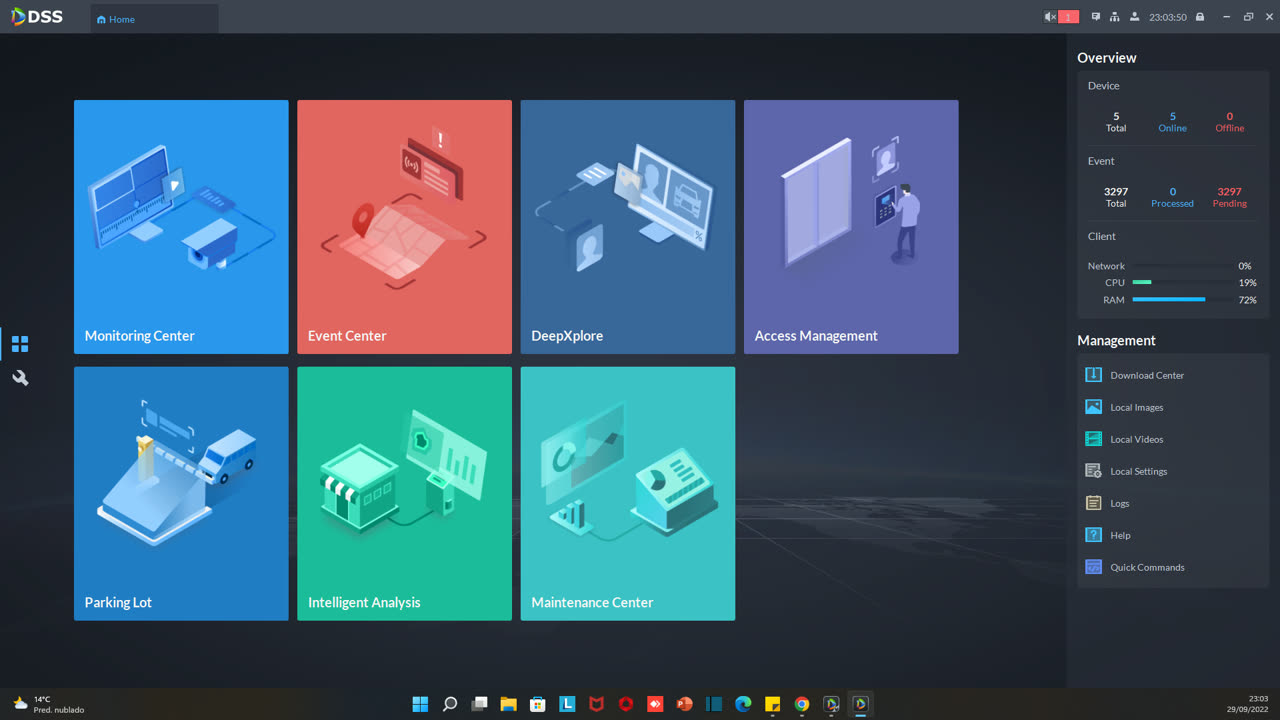Click the Online device count
This screenshot has height=720, width=1280.
click(x=1173, y=122)
